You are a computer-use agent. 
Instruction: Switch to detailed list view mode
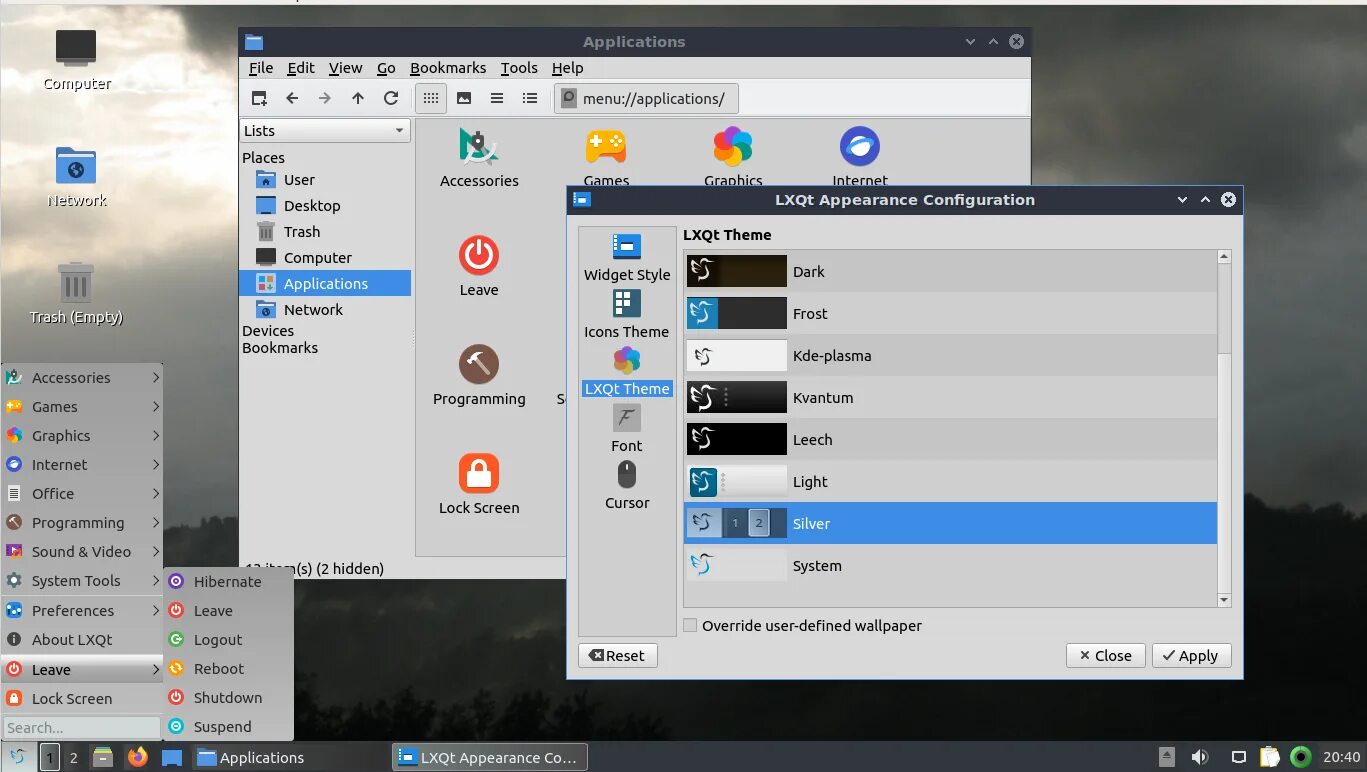click(530, 98)
